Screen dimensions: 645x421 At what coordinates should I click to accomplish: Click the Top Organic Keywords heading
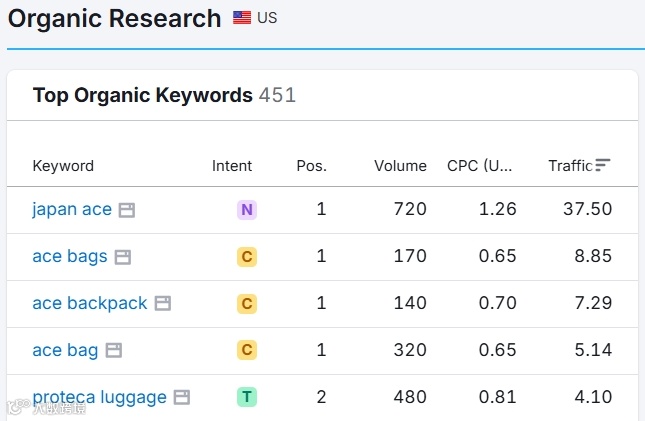pyautogui.click(x=142, y=96)
